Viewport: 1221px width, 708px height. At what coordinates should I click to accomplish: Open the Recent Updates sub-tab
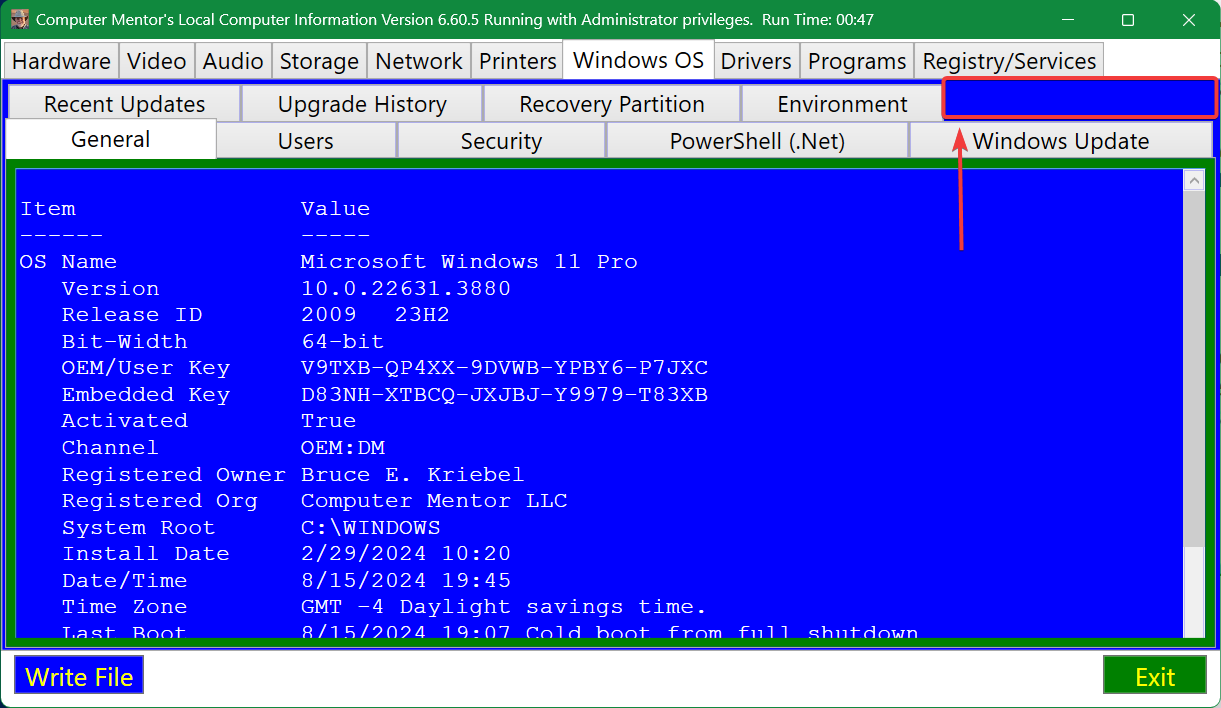point(124,104)
